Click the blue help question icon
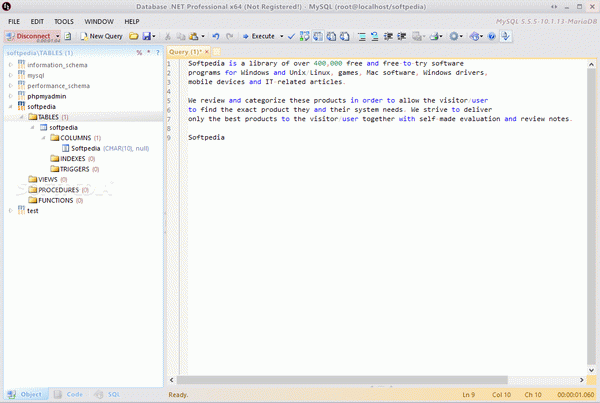 (492, 36)
